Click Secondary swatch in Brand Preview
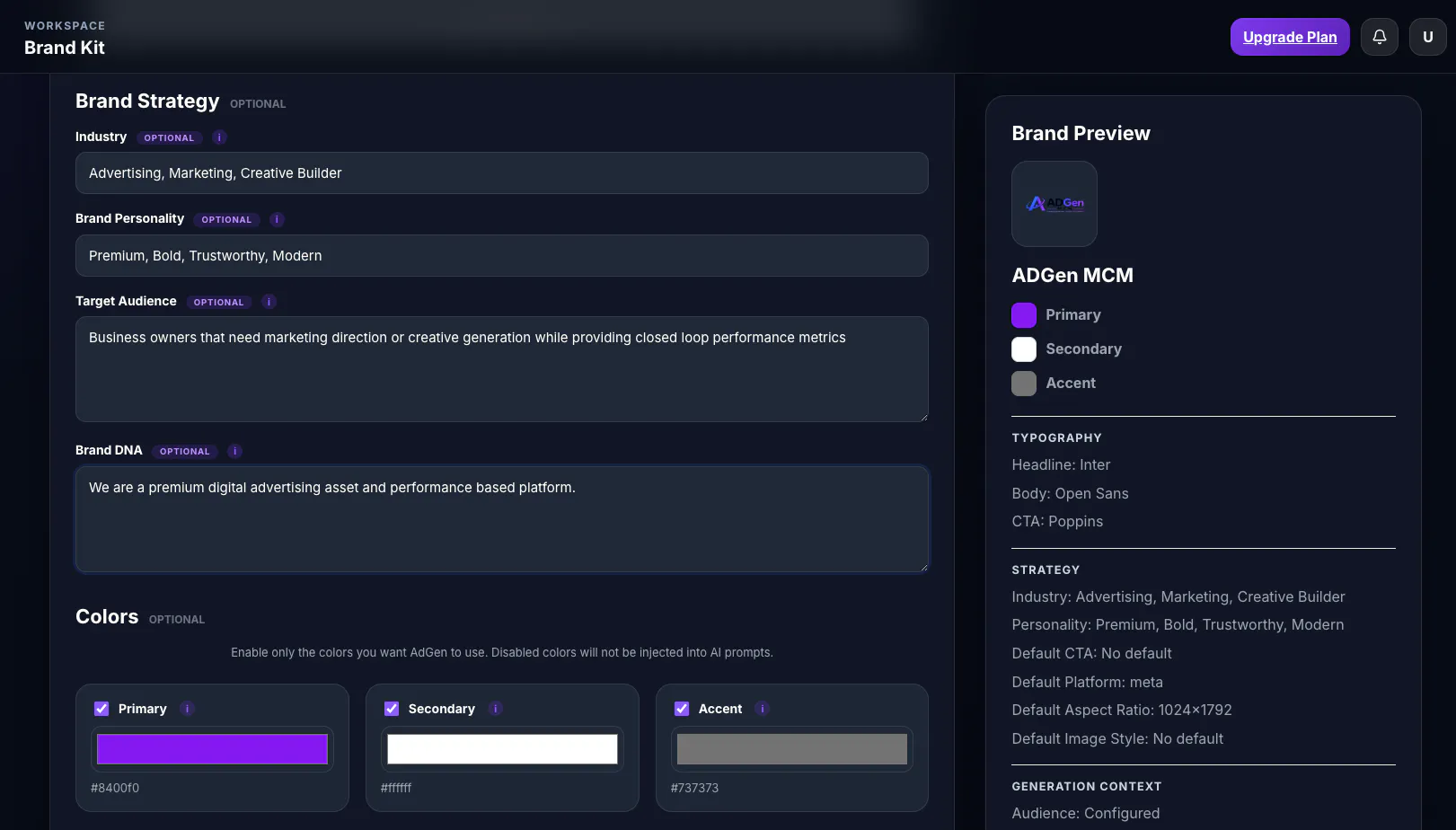Viewport: 1456px width, 830px height. 1024,349
